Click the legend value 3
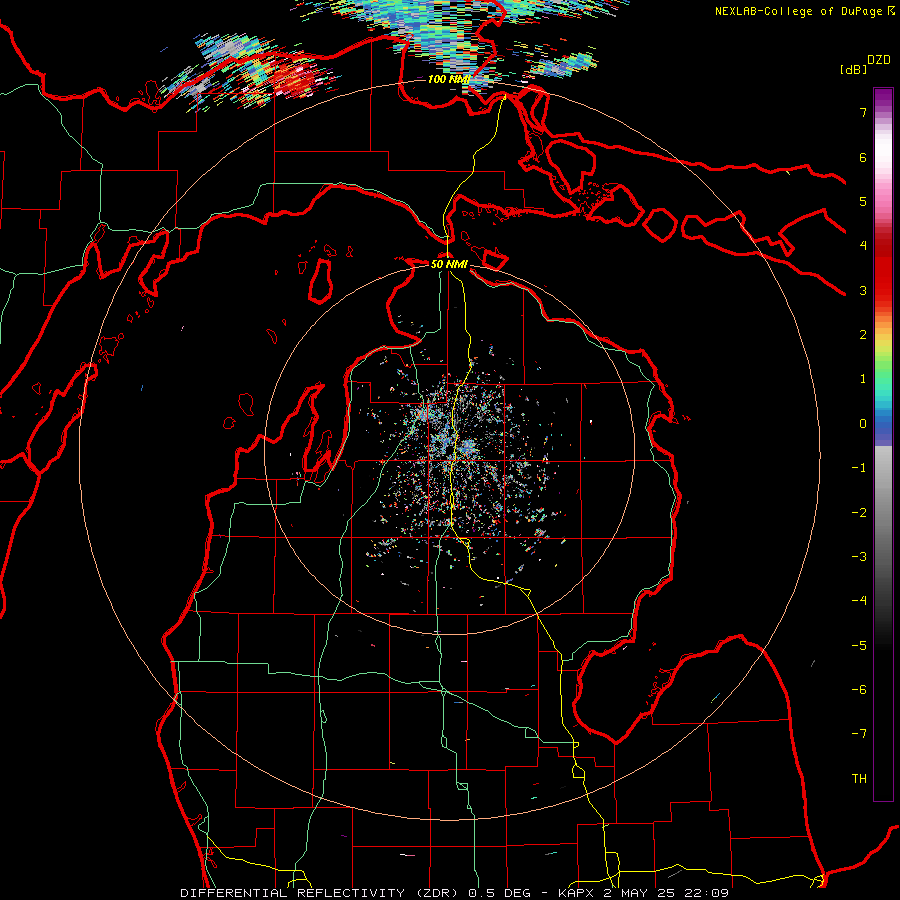 (x=863, y=290)
